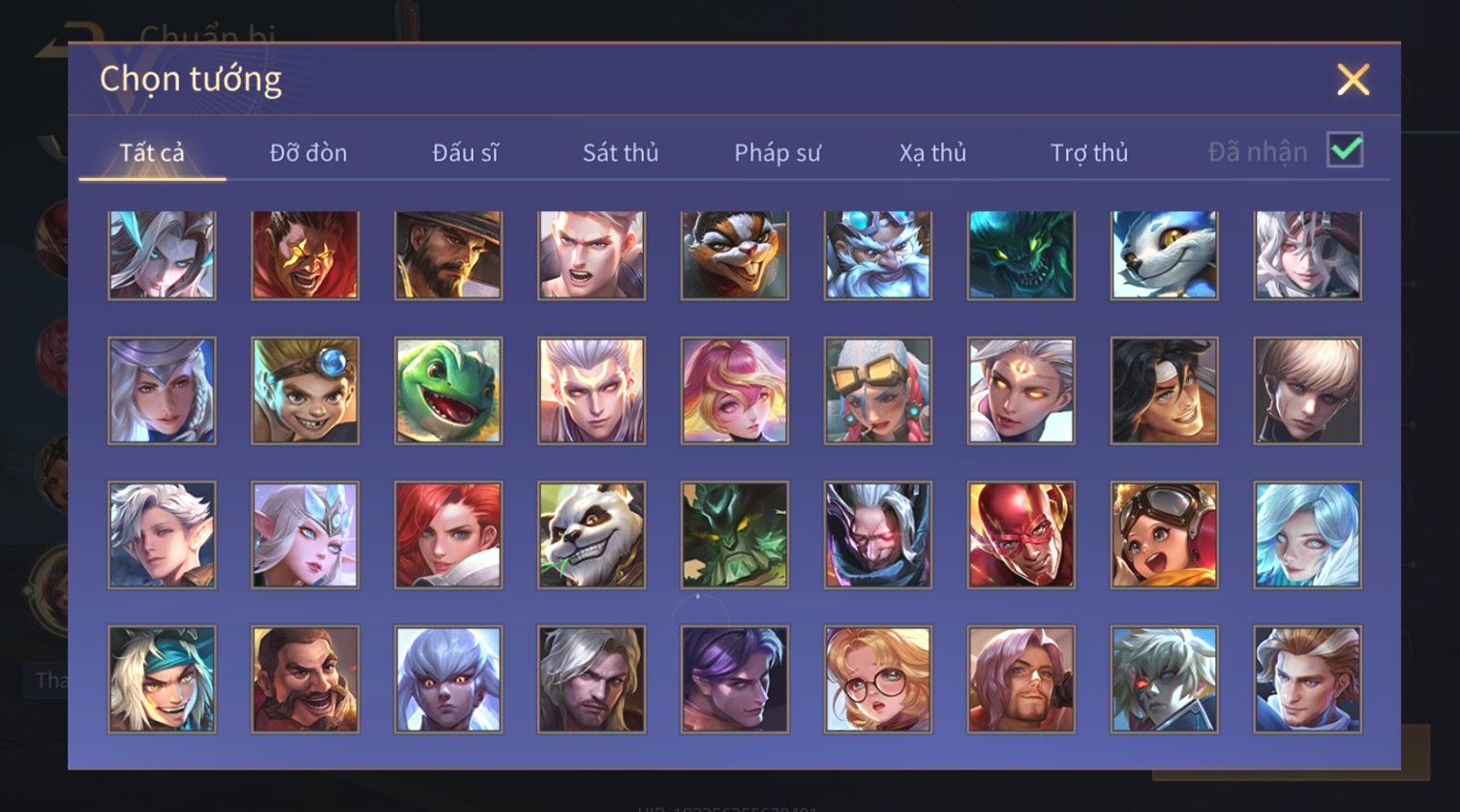Choose the red-masked Flash hero
This screenshot has width=1460, height=812.
1021,535
